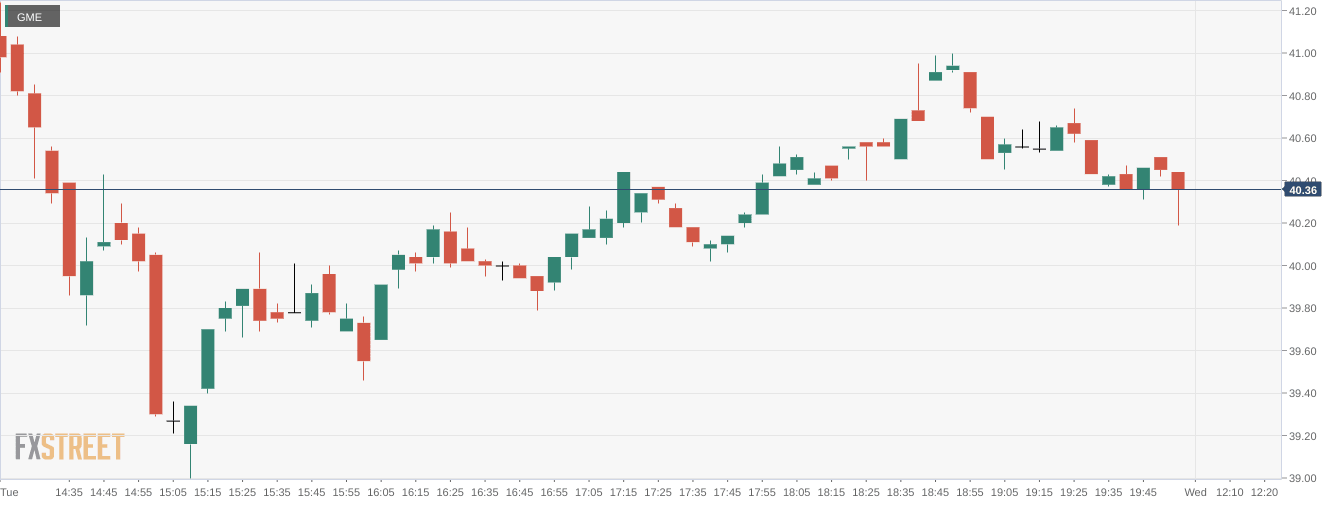Click the tall red candle dropping to 39.30
The height and width of the screenshot is (505, 1340).
coord(156,334)
